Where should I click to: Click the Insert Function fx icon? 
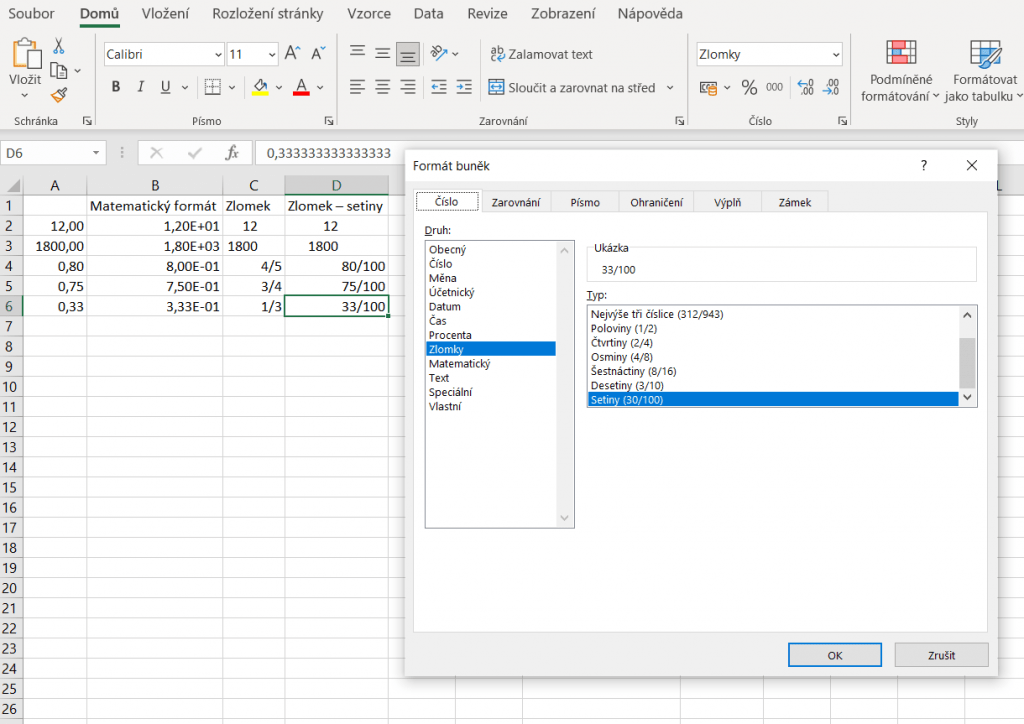click(232, 153)
